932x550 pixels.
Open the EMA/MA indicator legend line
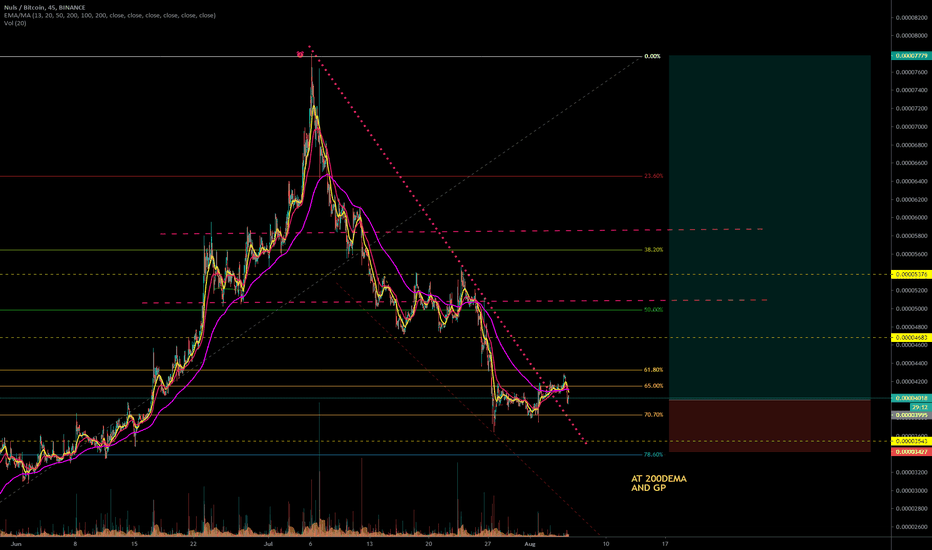[109, 15]
